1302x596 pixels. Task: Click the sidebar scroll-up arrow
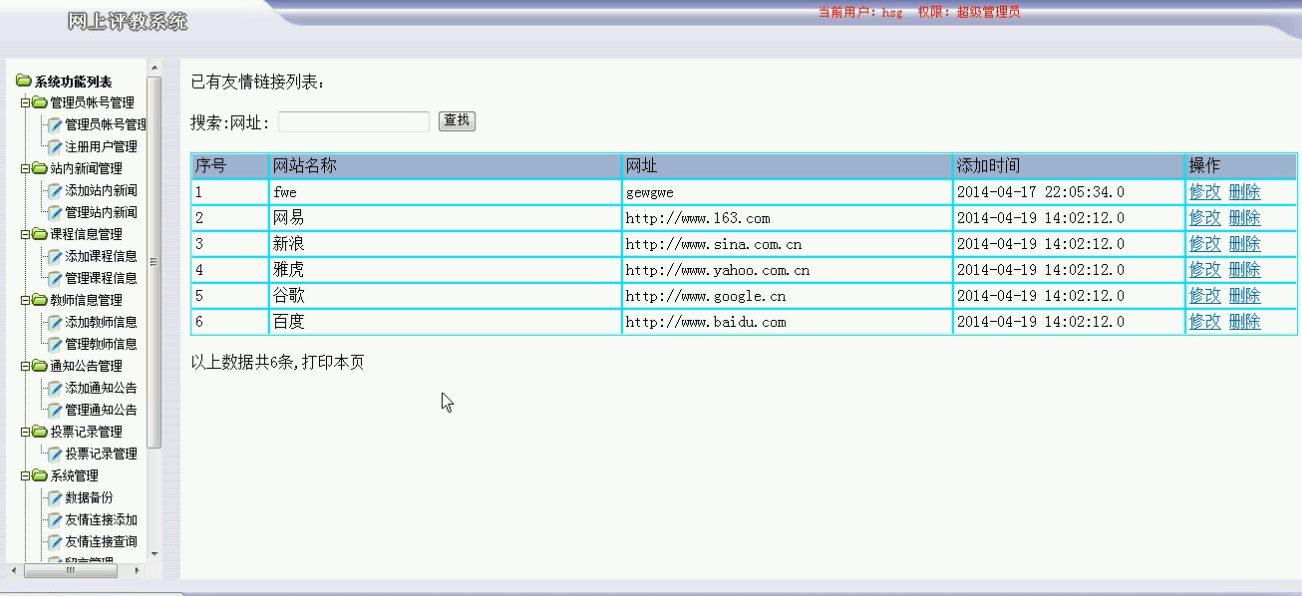pyautogui.click(x=154, y=68)
